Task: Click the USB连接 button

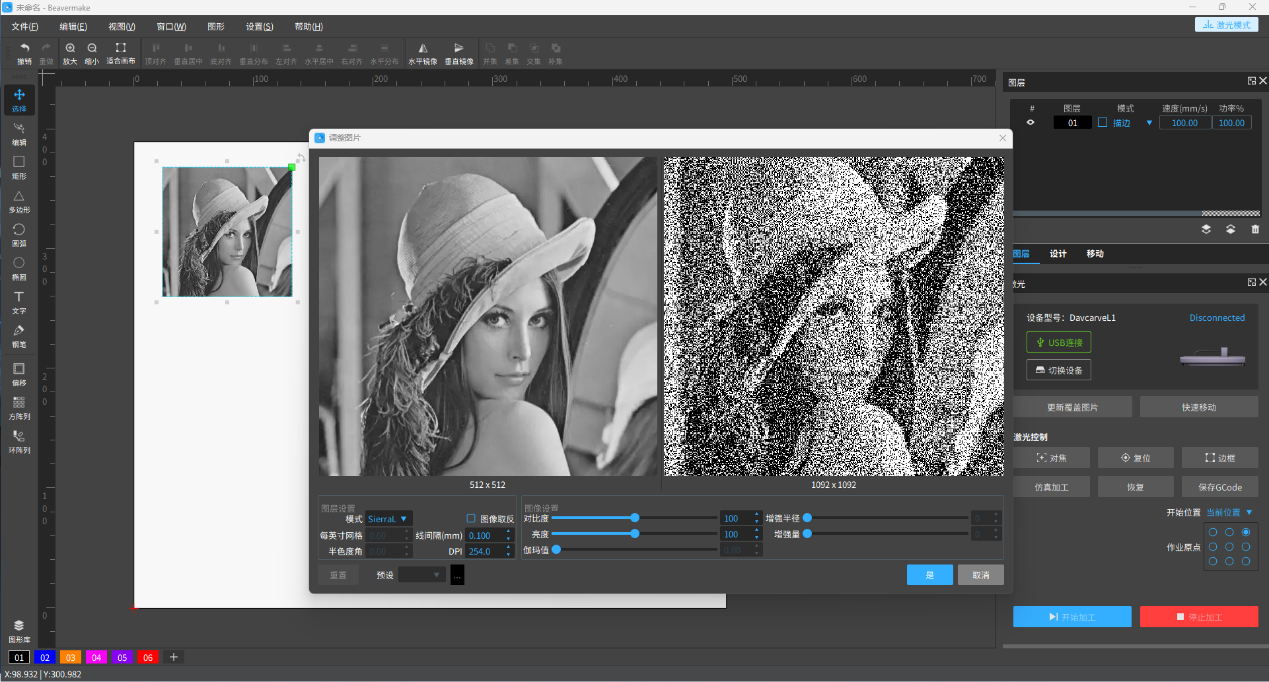Action: click(x=1058, y=342)
